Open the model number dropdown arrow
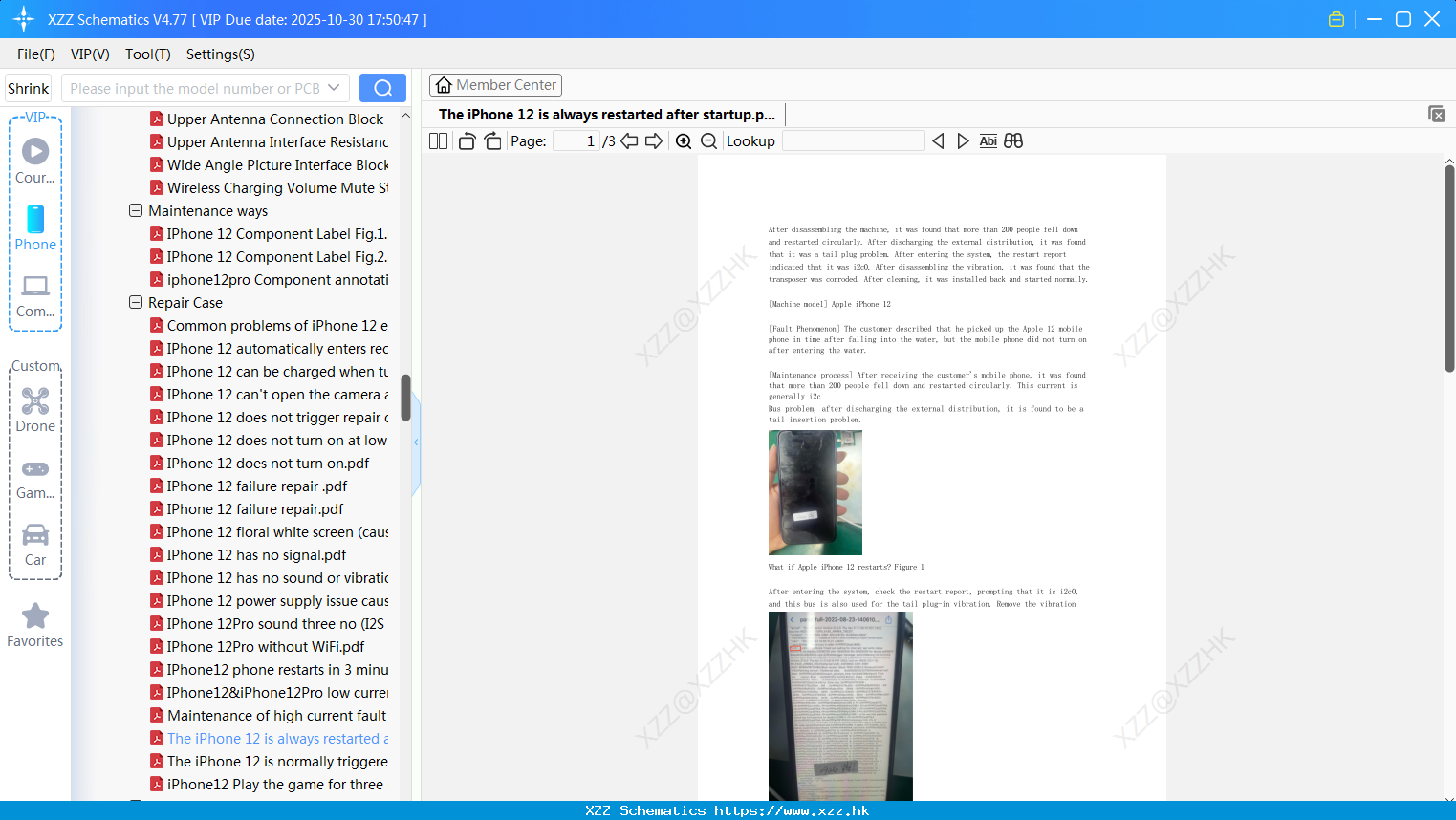Screen dimensions: 1456x820 (334, 88)
